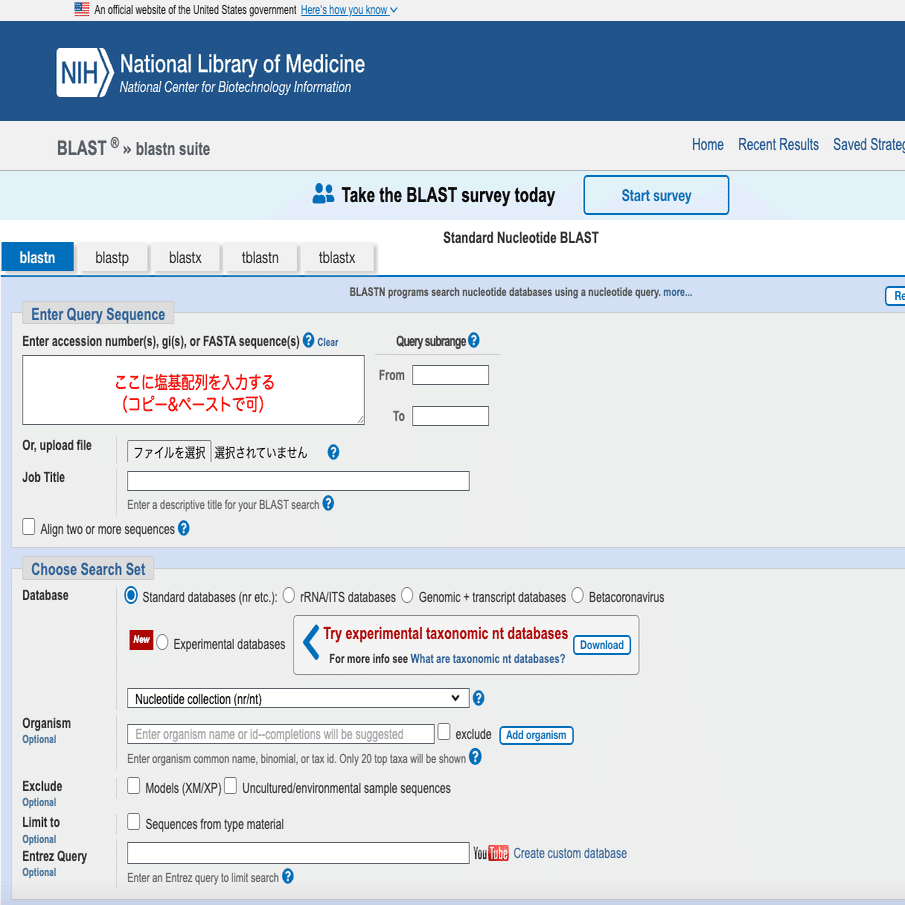Click Start survey button
This screenshot has height=905, width=905.
pos(656,195)
